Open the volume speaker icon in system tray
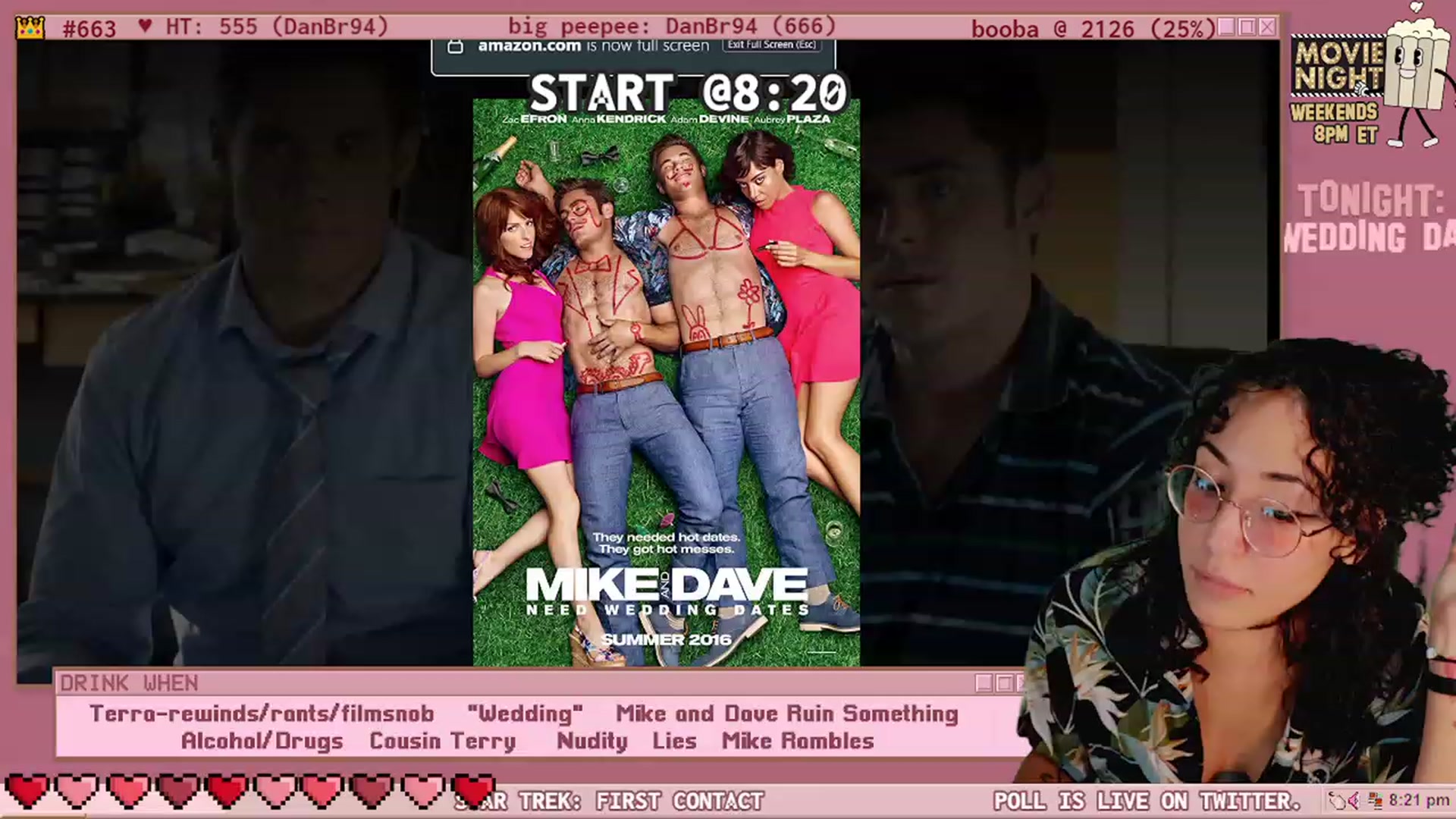The height and width of the screenshot is (819, 1456). coord(1354,801)
